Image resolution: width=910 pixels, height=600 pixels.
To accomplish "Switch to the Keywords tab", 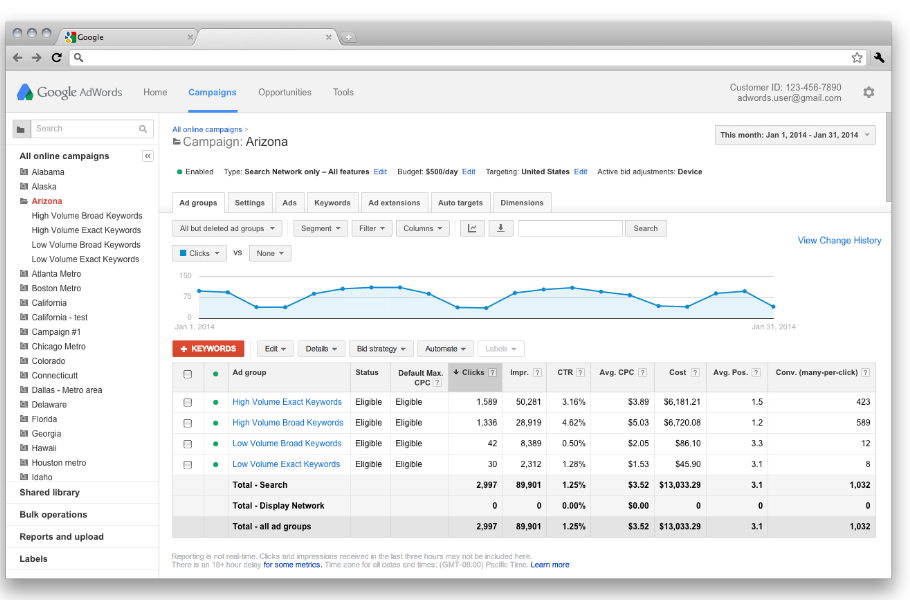I will [332, 202].
